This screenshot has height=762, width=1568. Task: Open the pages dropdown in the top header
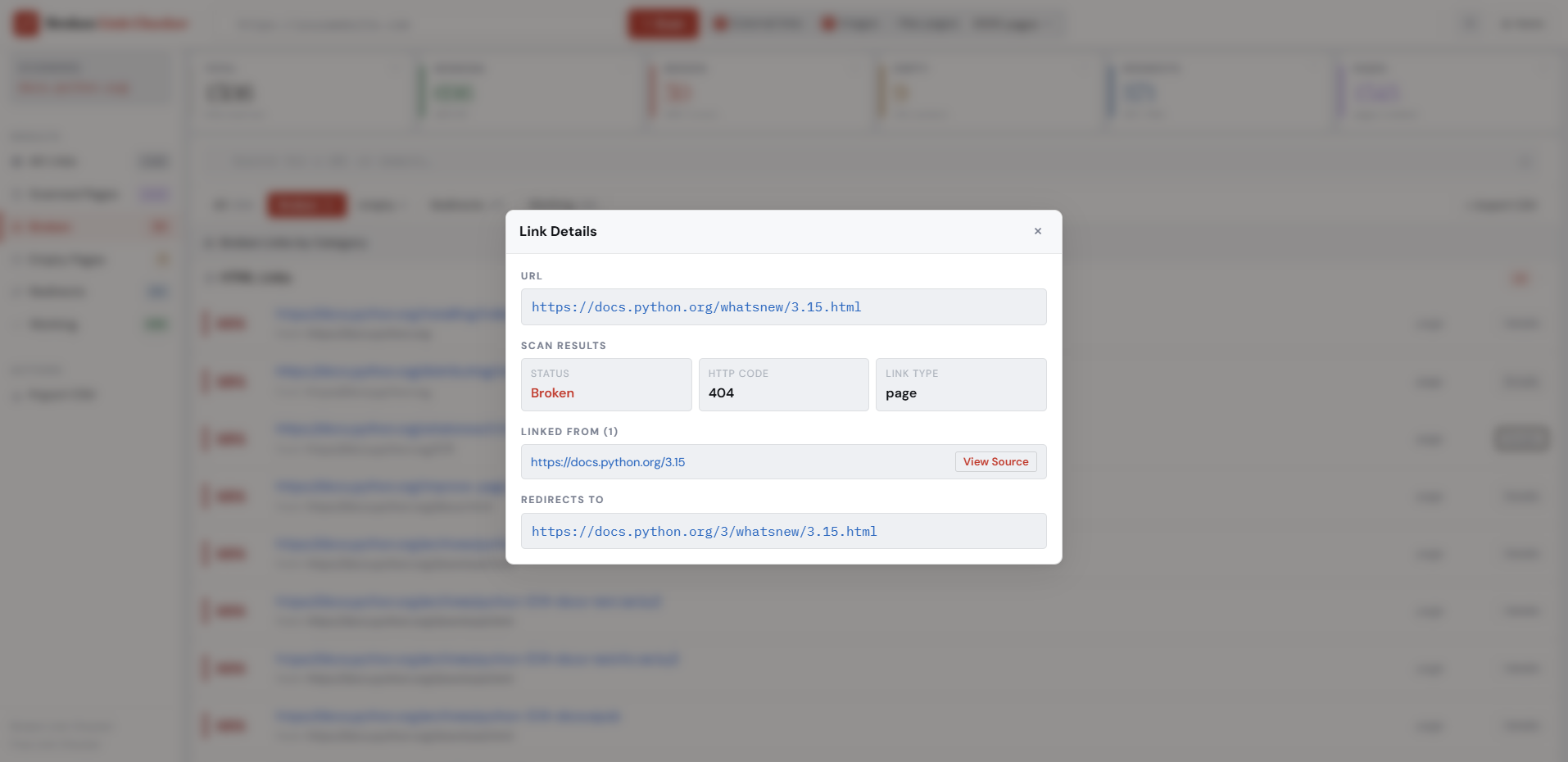pos(1013,24)
